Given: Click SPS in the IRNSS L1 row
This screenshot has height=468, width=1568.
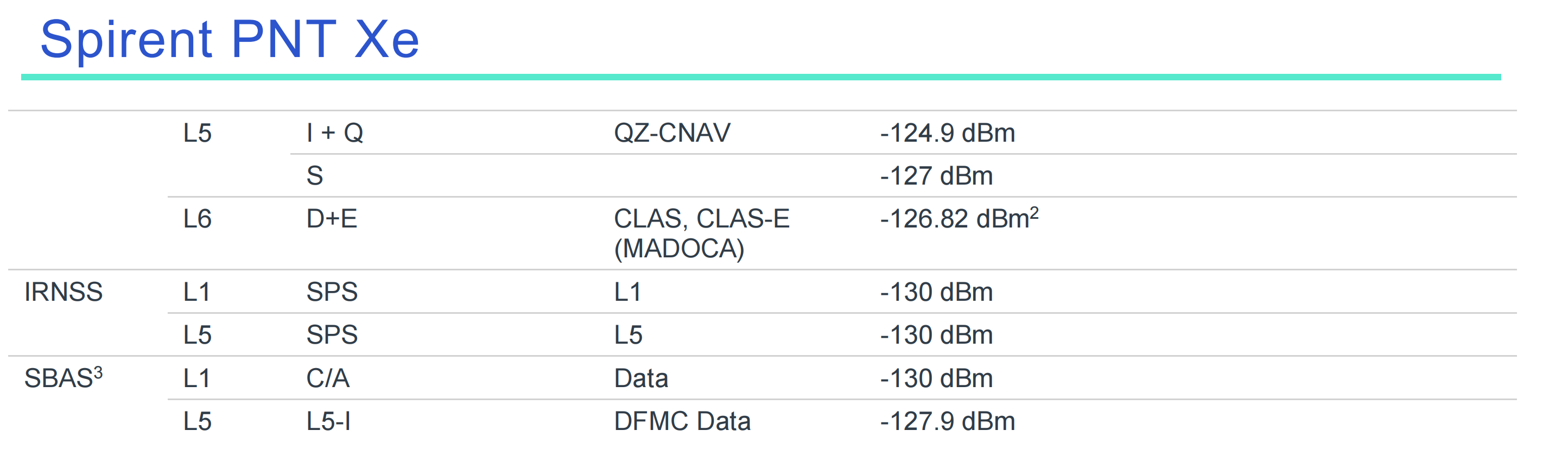Looking at the screenshot, I should [x=332, y=292].
